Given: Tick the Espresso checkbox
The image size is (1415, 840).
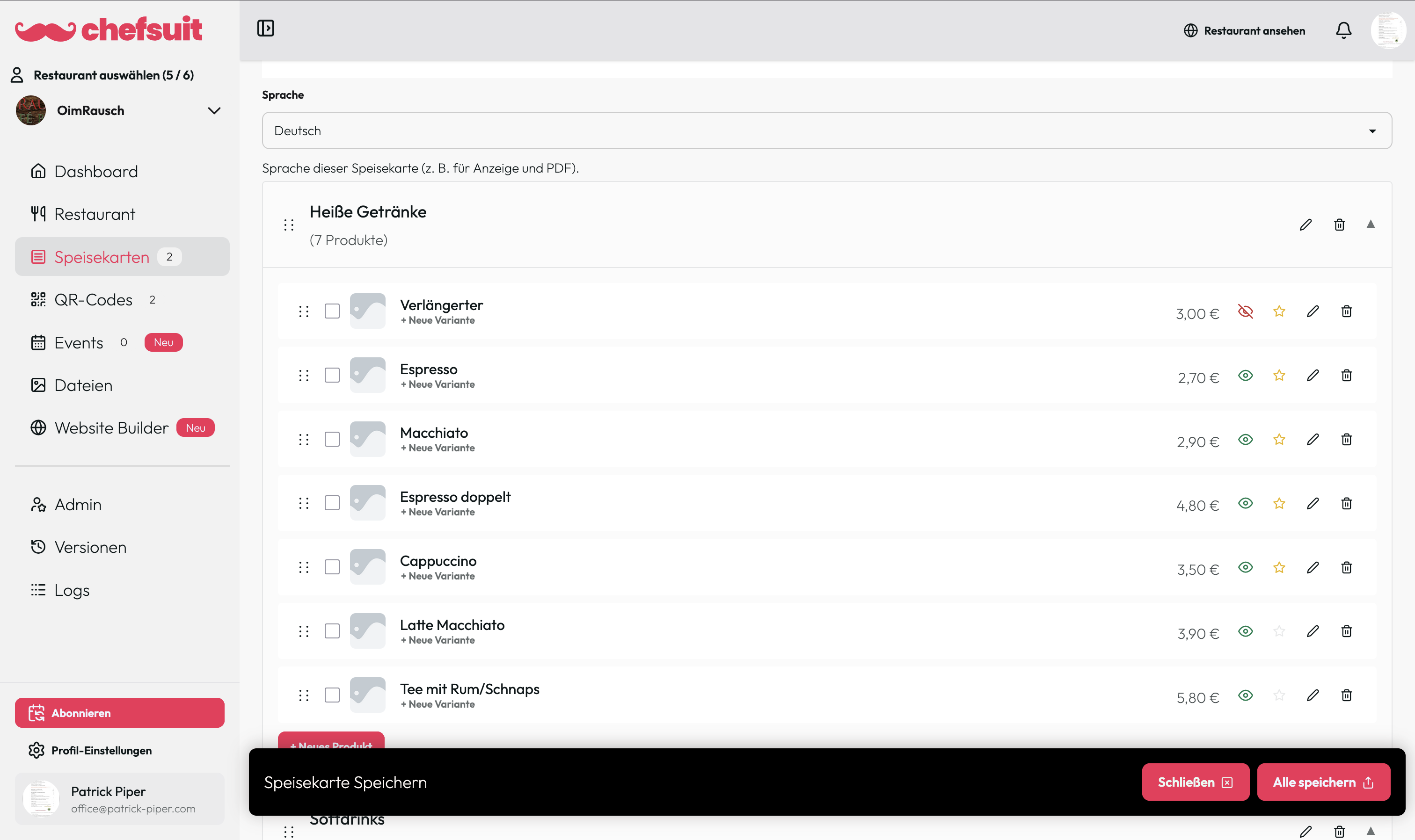Looking at the screenshot, I should pos(332,375).
